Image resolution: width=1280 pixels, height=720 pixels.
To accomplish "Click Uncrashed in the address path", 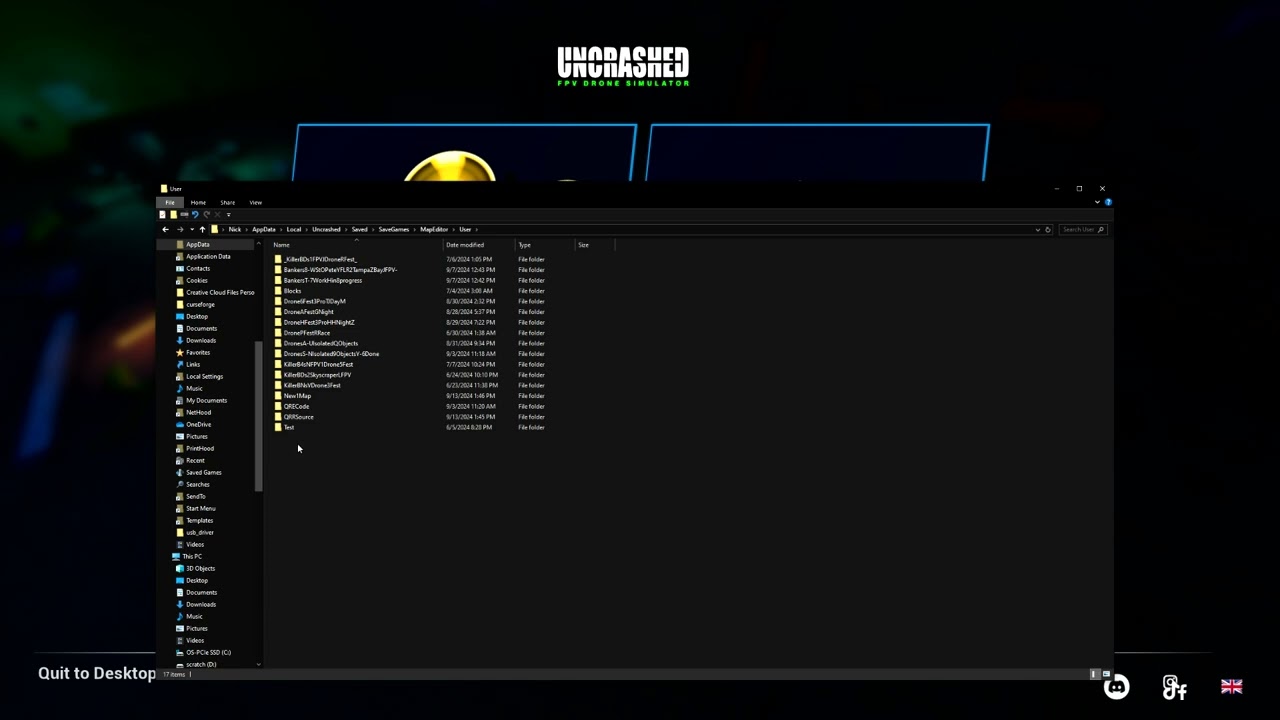I will pyautogui.click(x=326, y=229).
